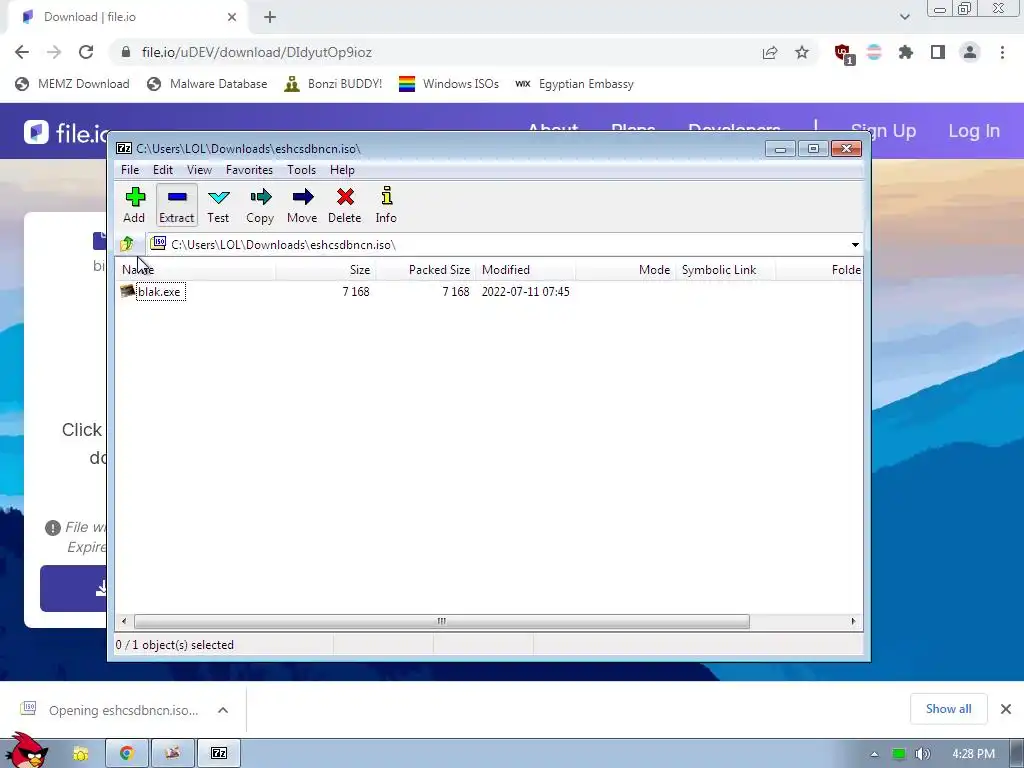1024x768 pixels.
Task: Click the Angry Birds start button
Action: click(x=26, y=752)
